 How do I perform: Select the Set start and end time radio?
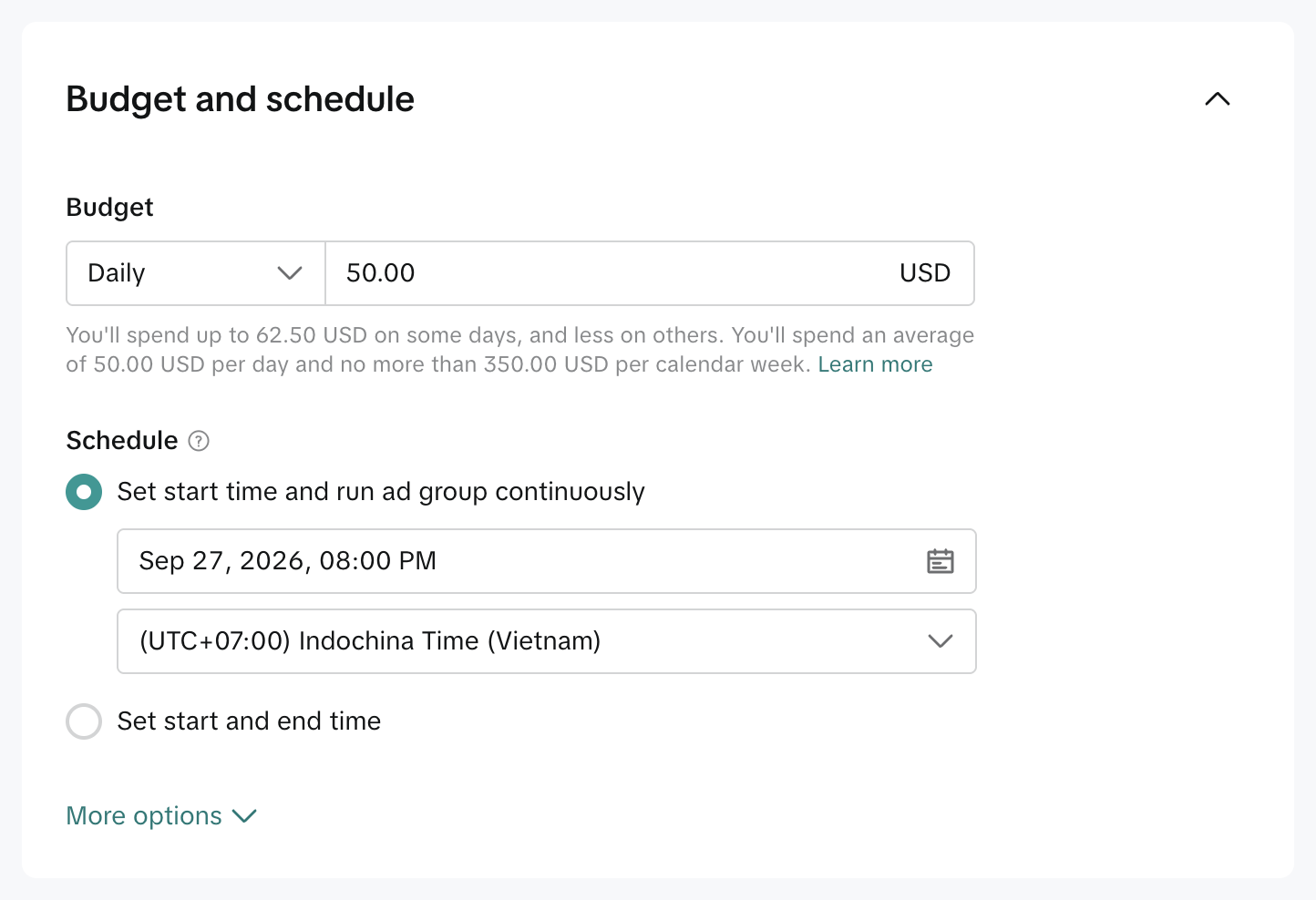coord(84,721)
